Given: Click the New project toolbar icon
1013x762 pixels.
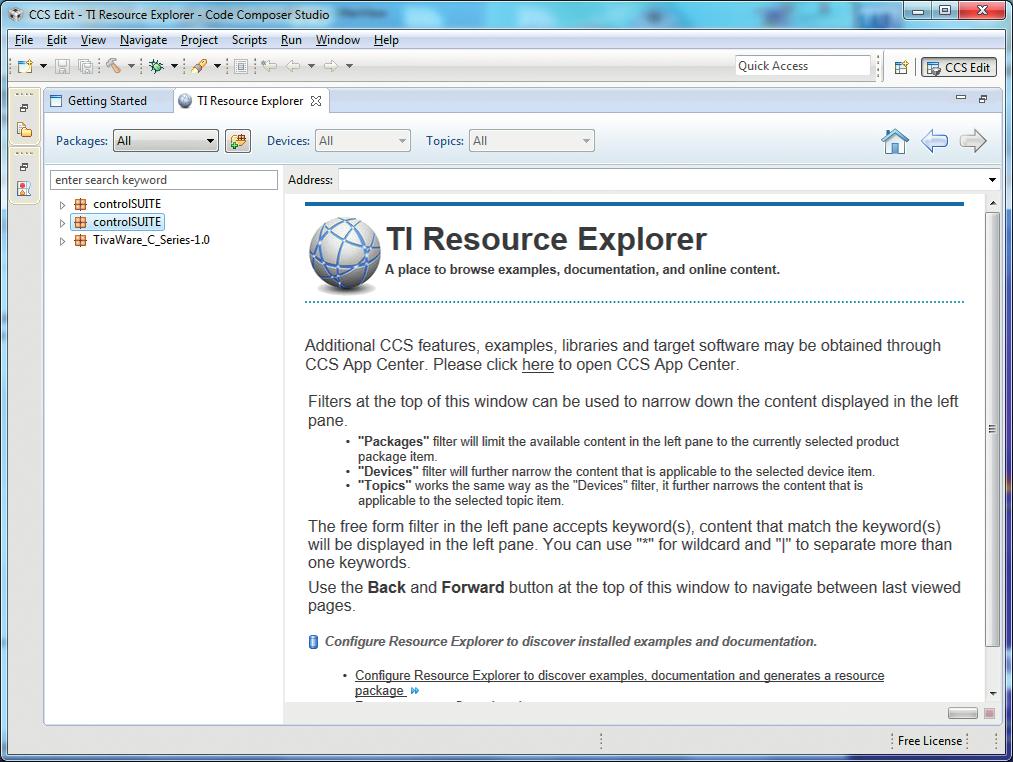Looking at the screenshot, I should (25, 66).
